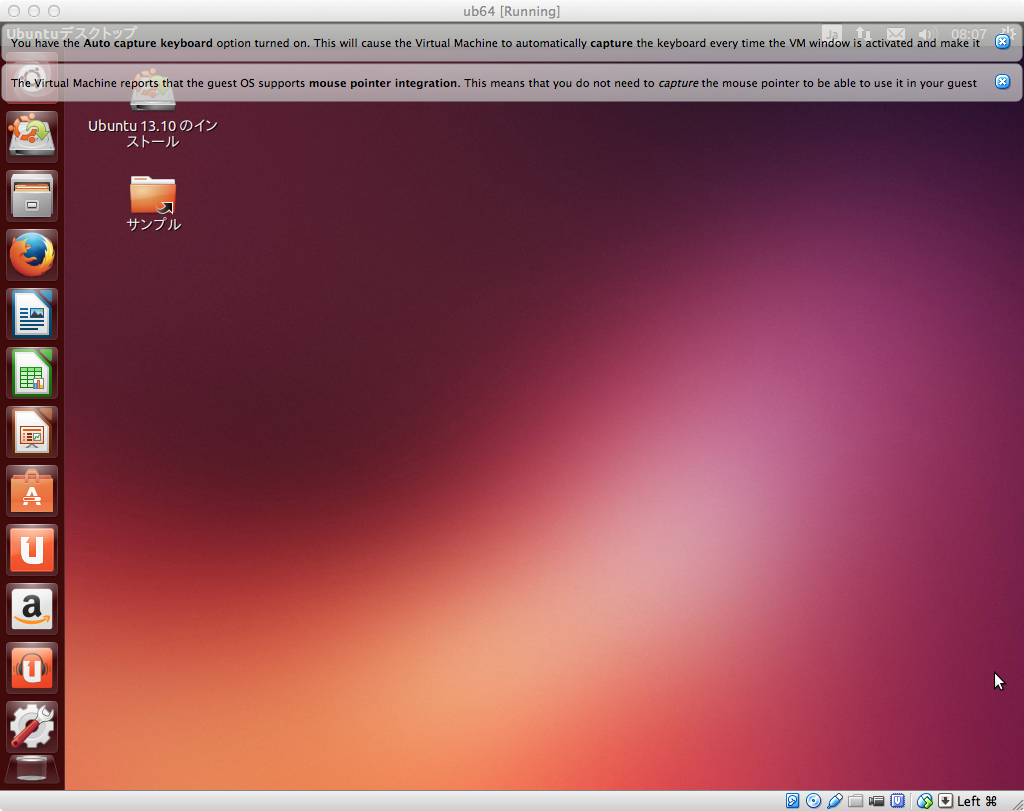Click the ub64 [Running] window title
The width and height of the screenshot is (1024, 811).
coord(511,11)
